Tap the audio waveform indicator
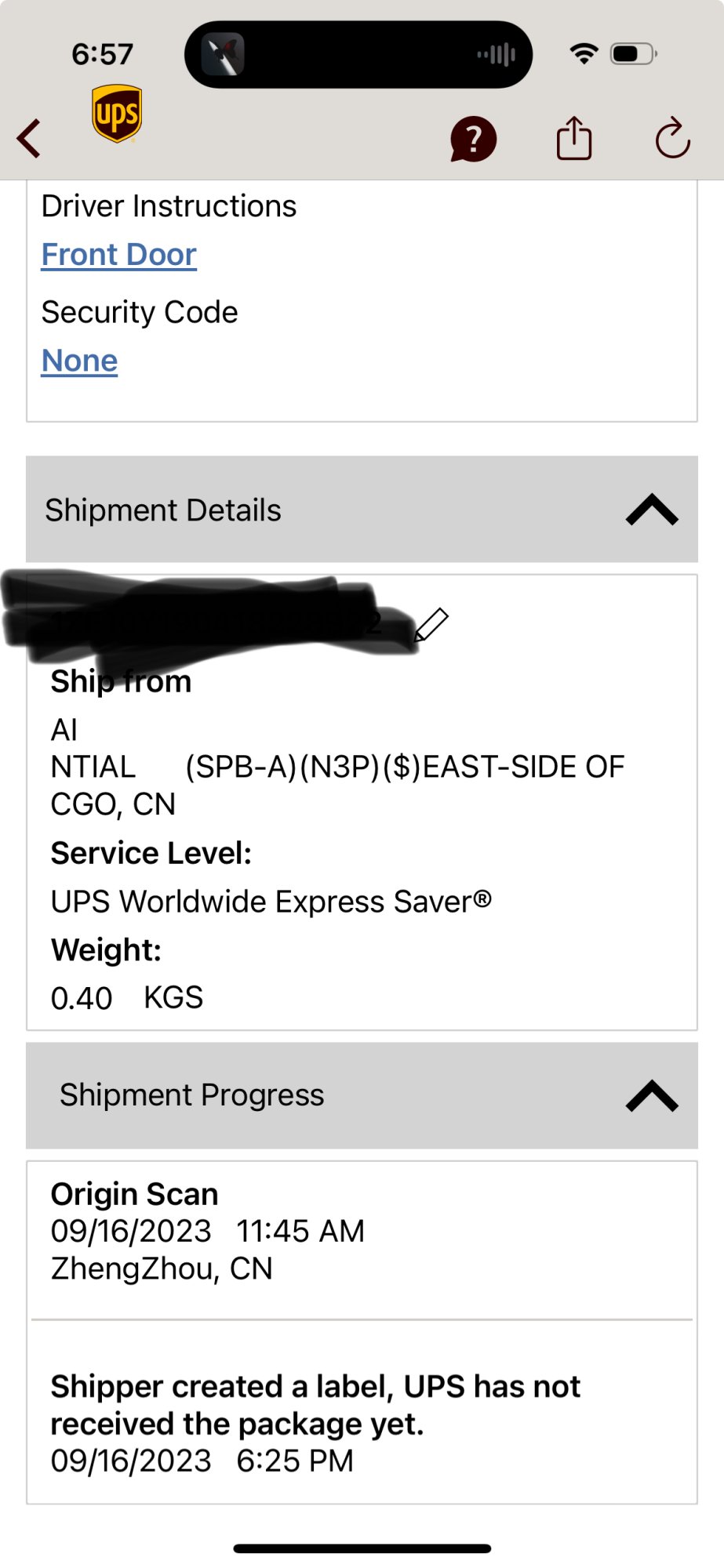The width and height of the screenshot is (724, 1568). coord(497,55)
